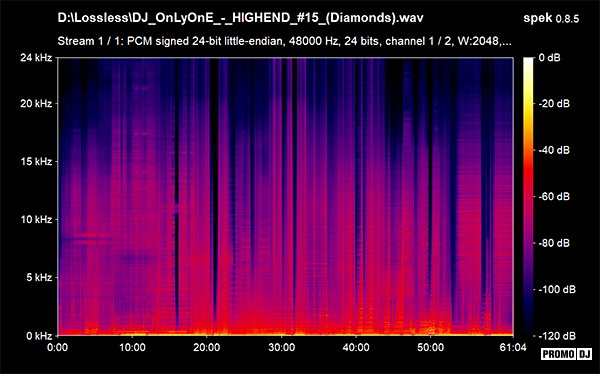Image resolution: width=600 pixels, height=374 pixels.
Task: Click the 30:00 time axis marker
Action: [281, 348]
